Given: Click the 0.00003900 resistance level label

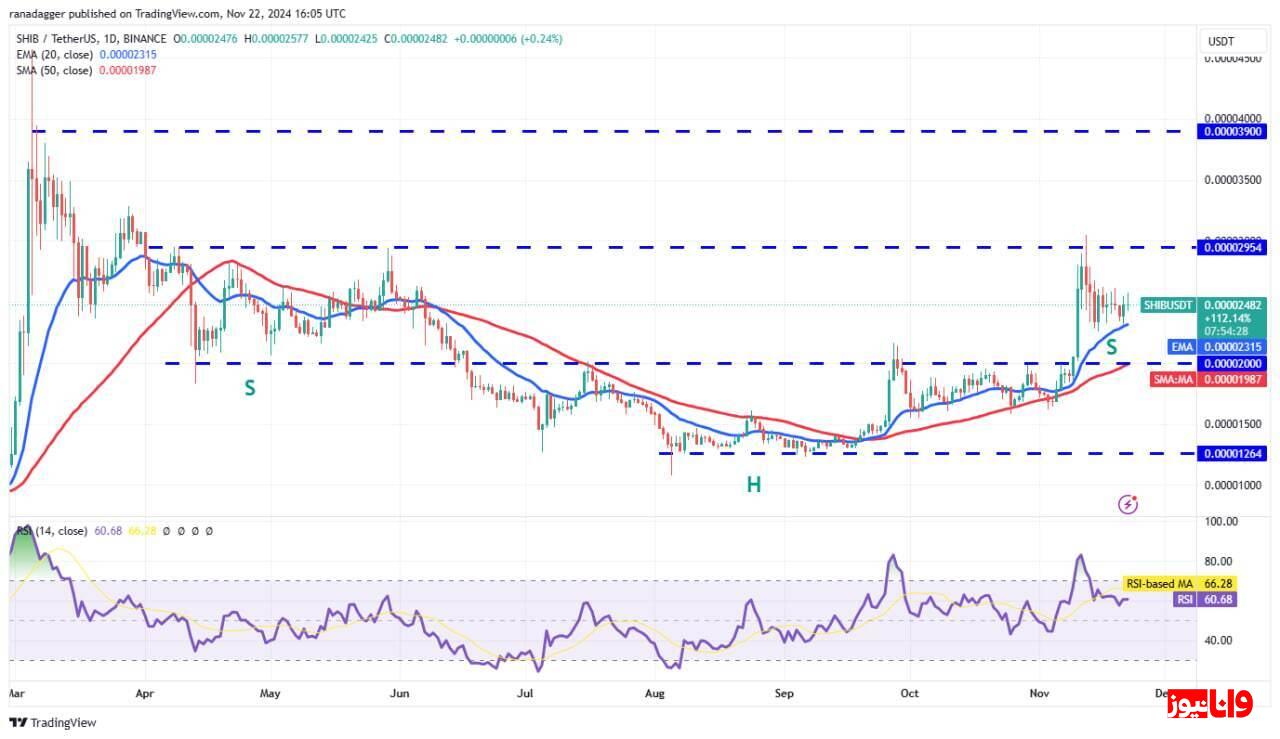Looking at the screenshot, I should [1234, 131].
